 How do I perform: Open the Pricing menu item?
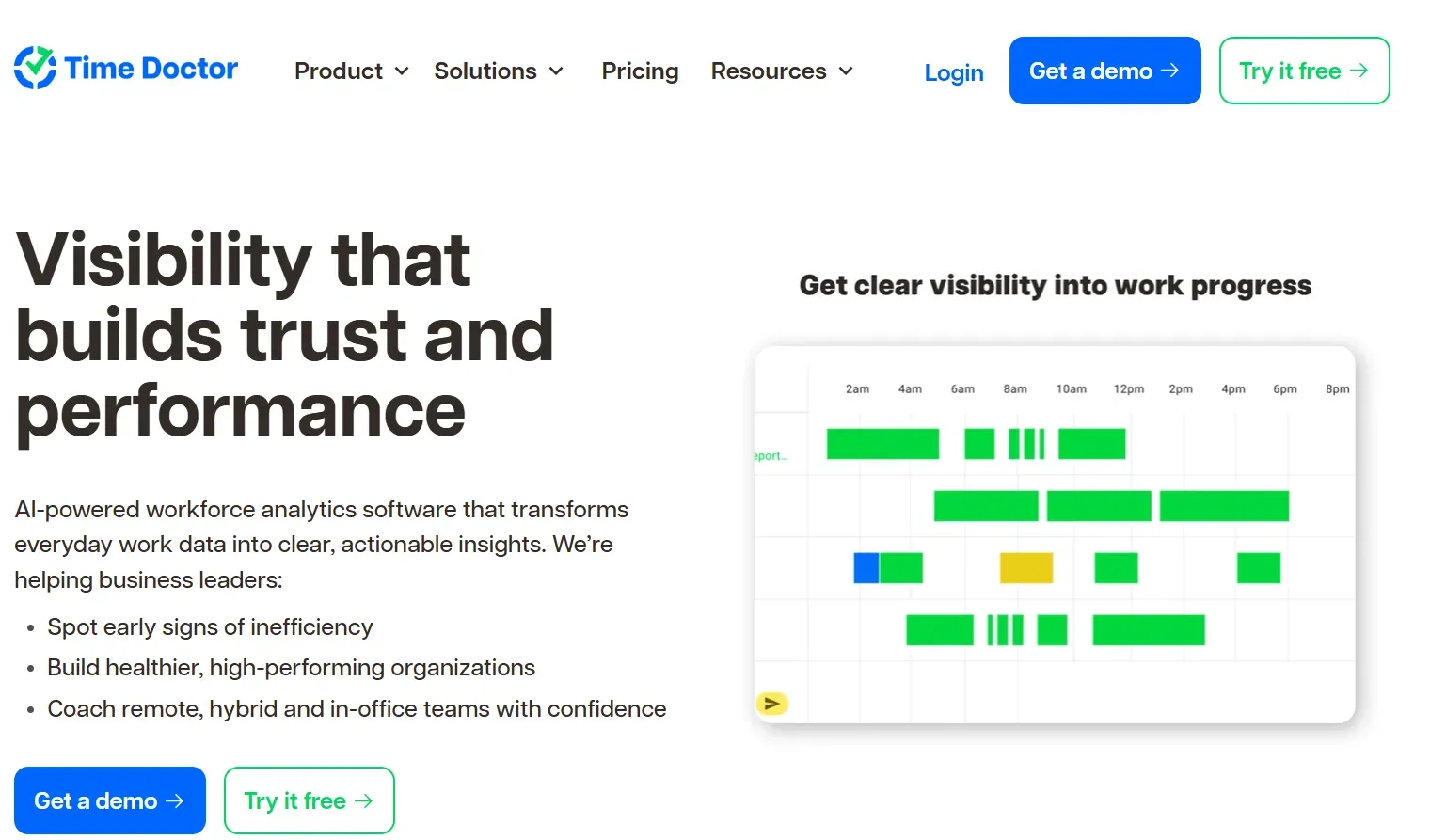640,71
